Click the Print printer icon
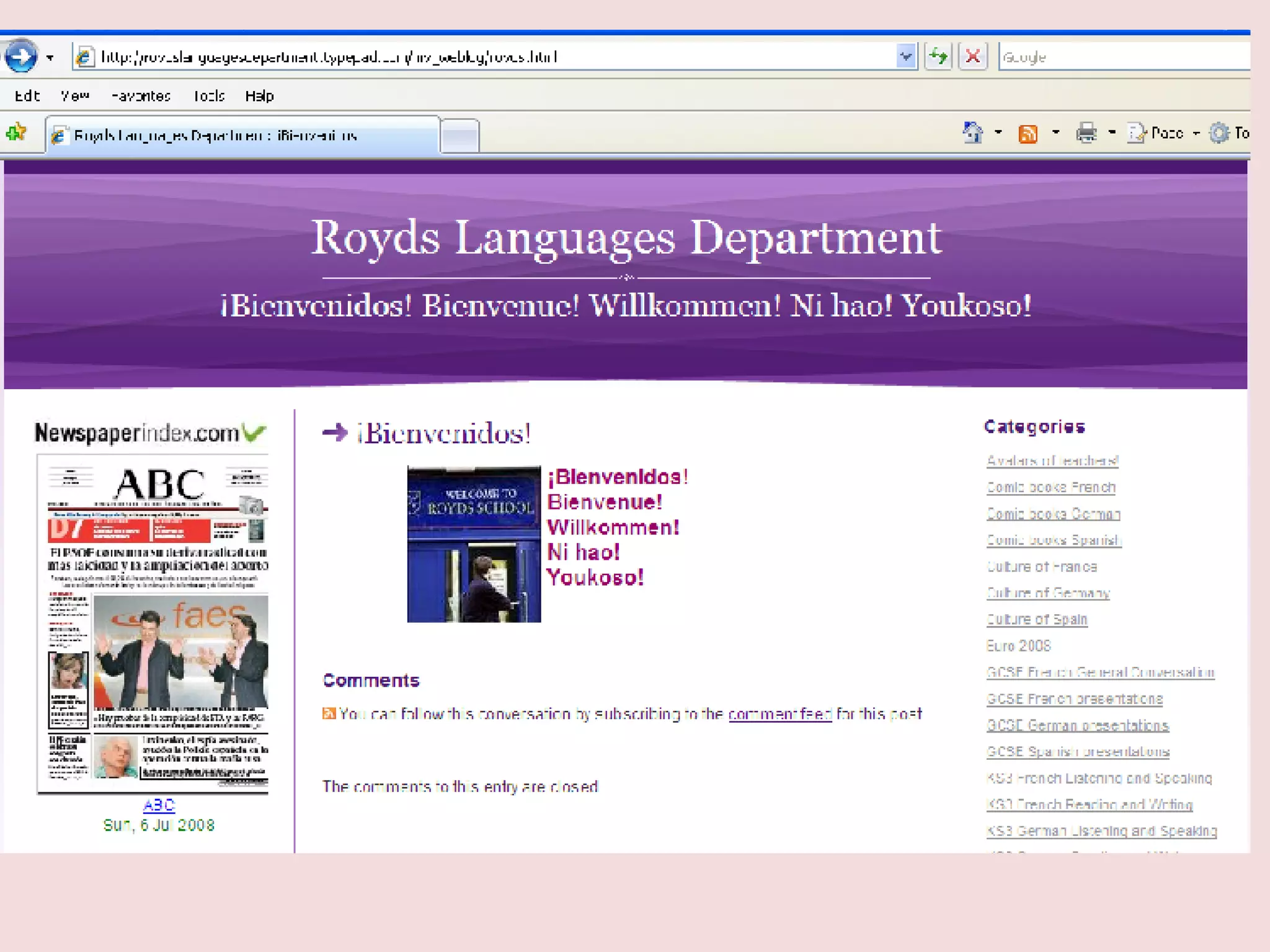1270x952 pixels. click(x=1086, y=133)
